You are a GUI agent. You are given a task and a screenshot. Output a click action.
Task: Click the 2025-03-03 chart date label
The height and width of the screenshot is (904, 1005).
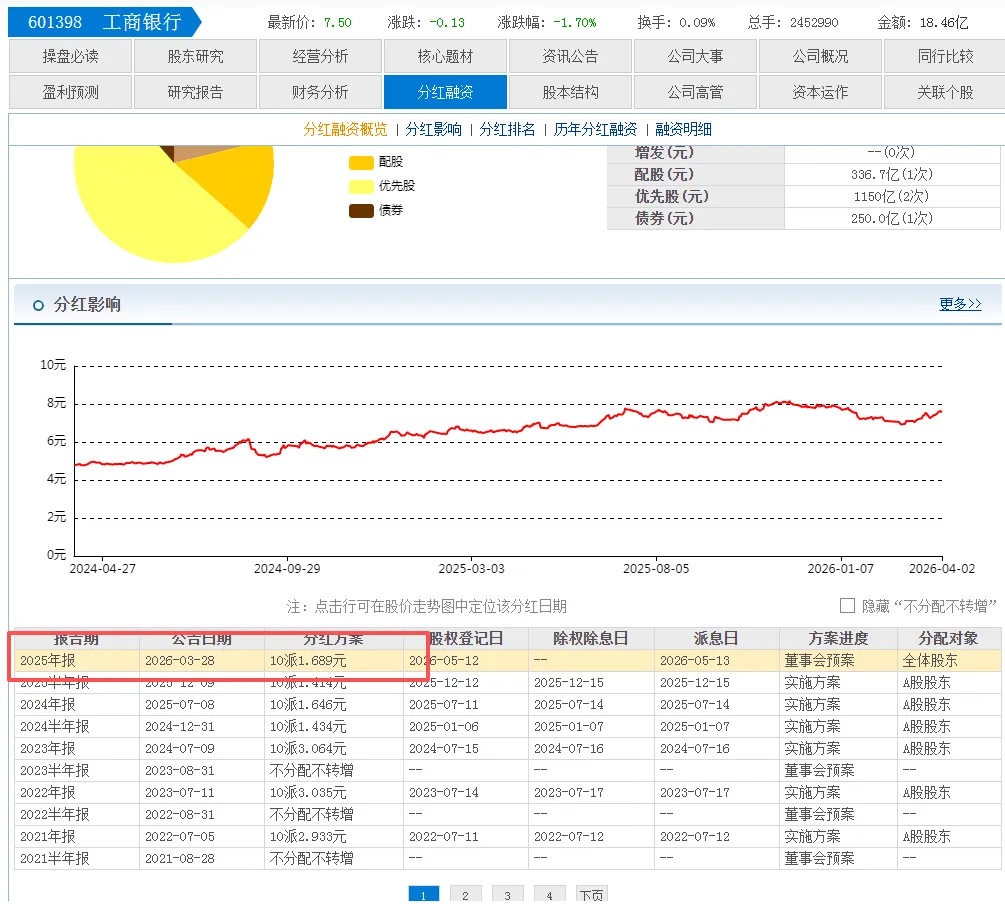[x=471, y=569]
